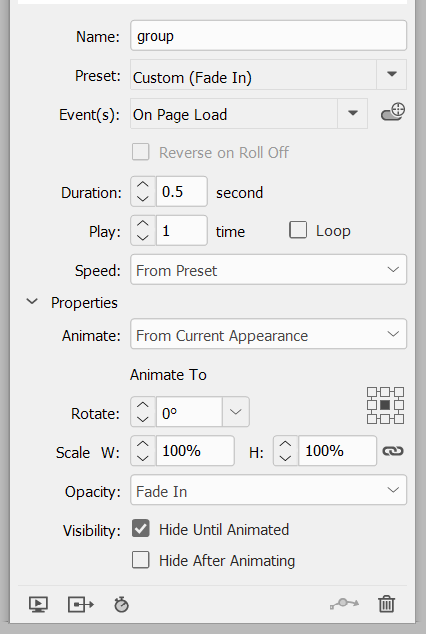Increase Duration with the up stepper arrow
Screen dimensions: 426x634
[x=143, y=184]
